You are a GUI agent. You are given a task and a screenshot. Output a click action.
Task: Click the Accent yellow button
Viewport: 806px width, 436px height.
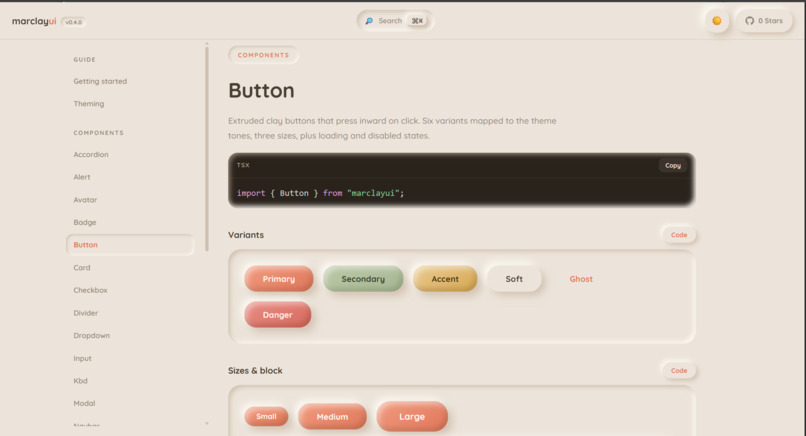445,279
